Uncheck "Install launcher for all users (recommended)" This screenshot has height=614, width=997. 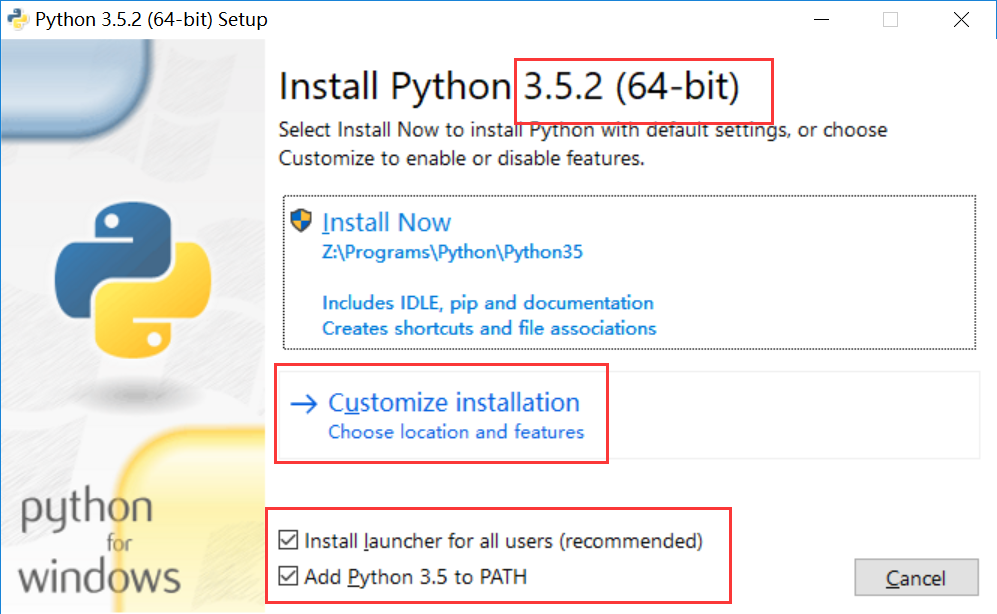click(289, 540)
